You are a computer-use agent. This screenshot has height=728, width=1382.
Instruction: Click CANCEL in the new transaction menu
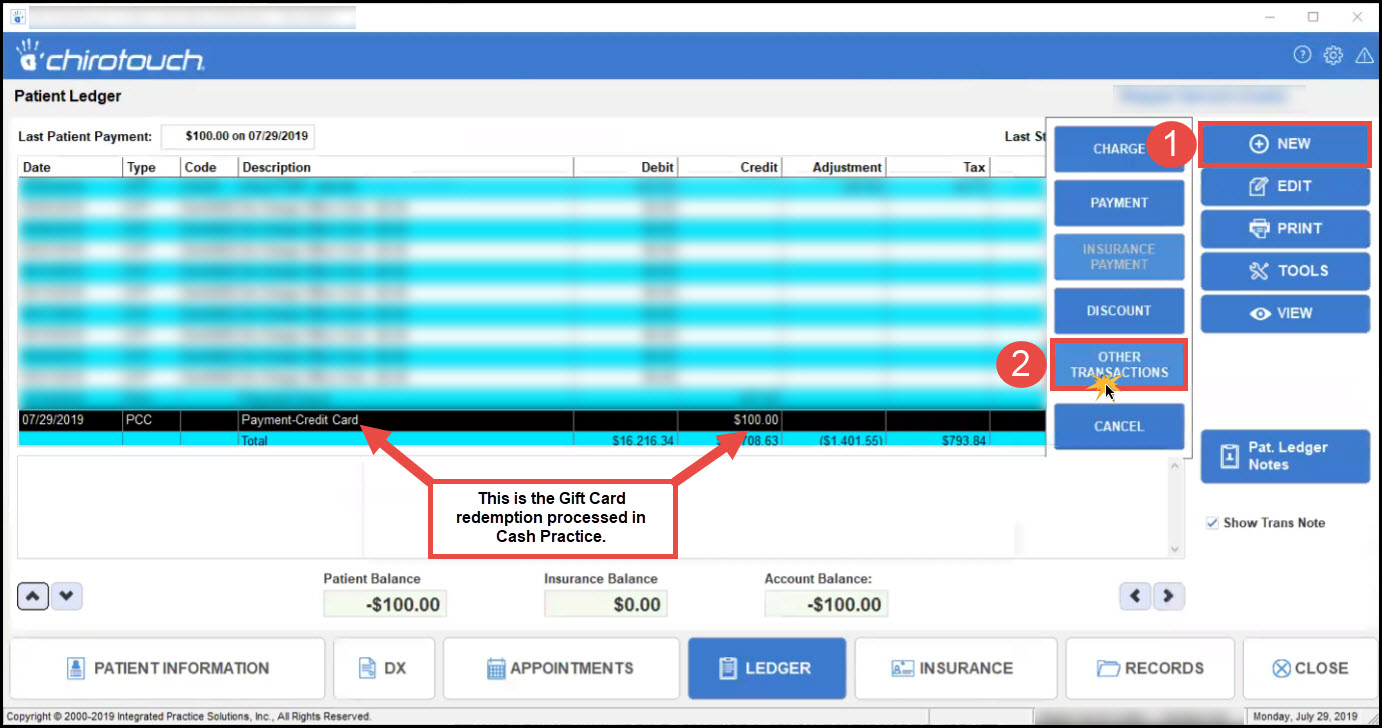[1119, 426]
